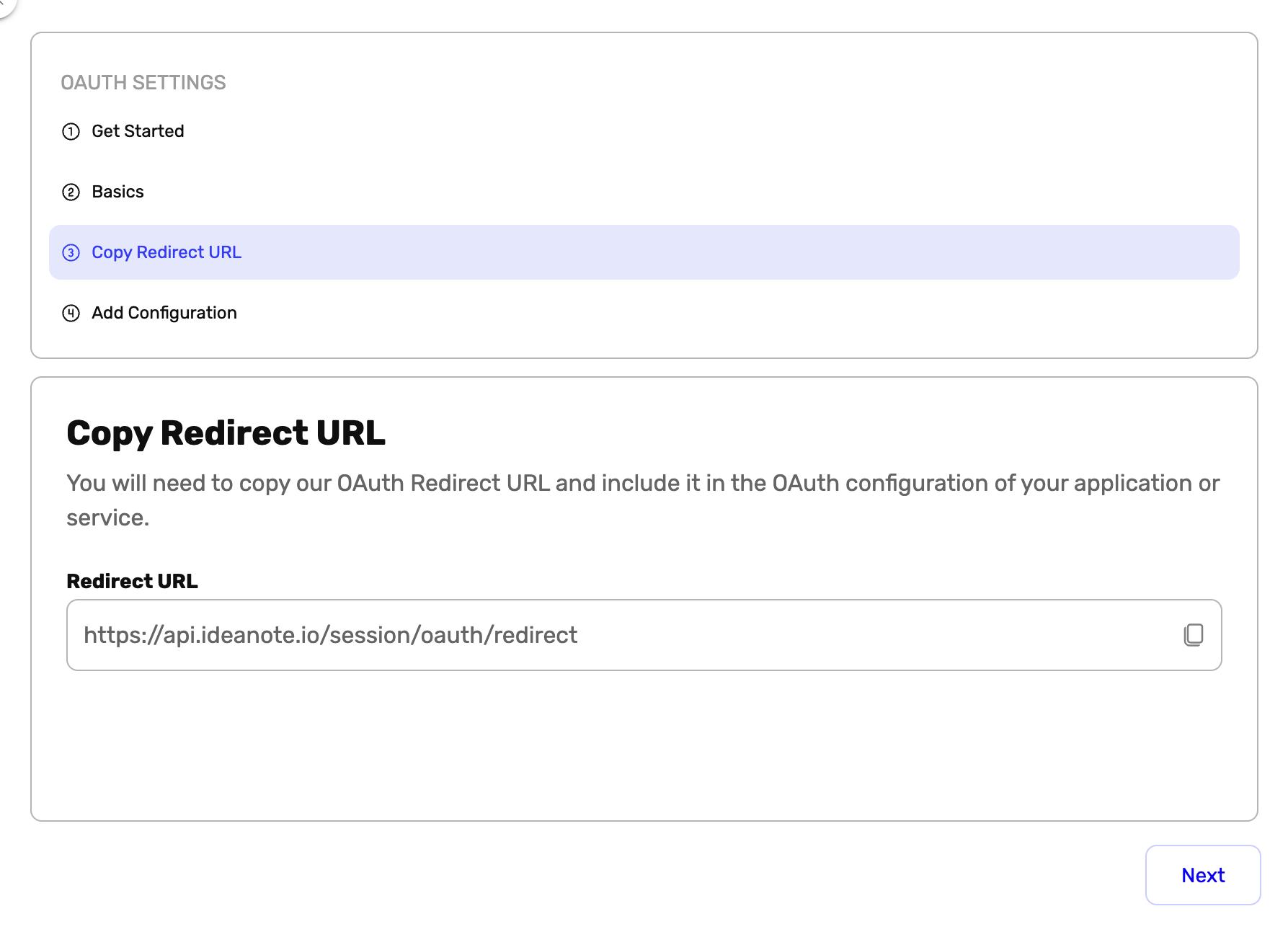Click the OAUTH SETTINGS panel header
Viewport: 1288px width, 932px height.
tap(144, 82)
